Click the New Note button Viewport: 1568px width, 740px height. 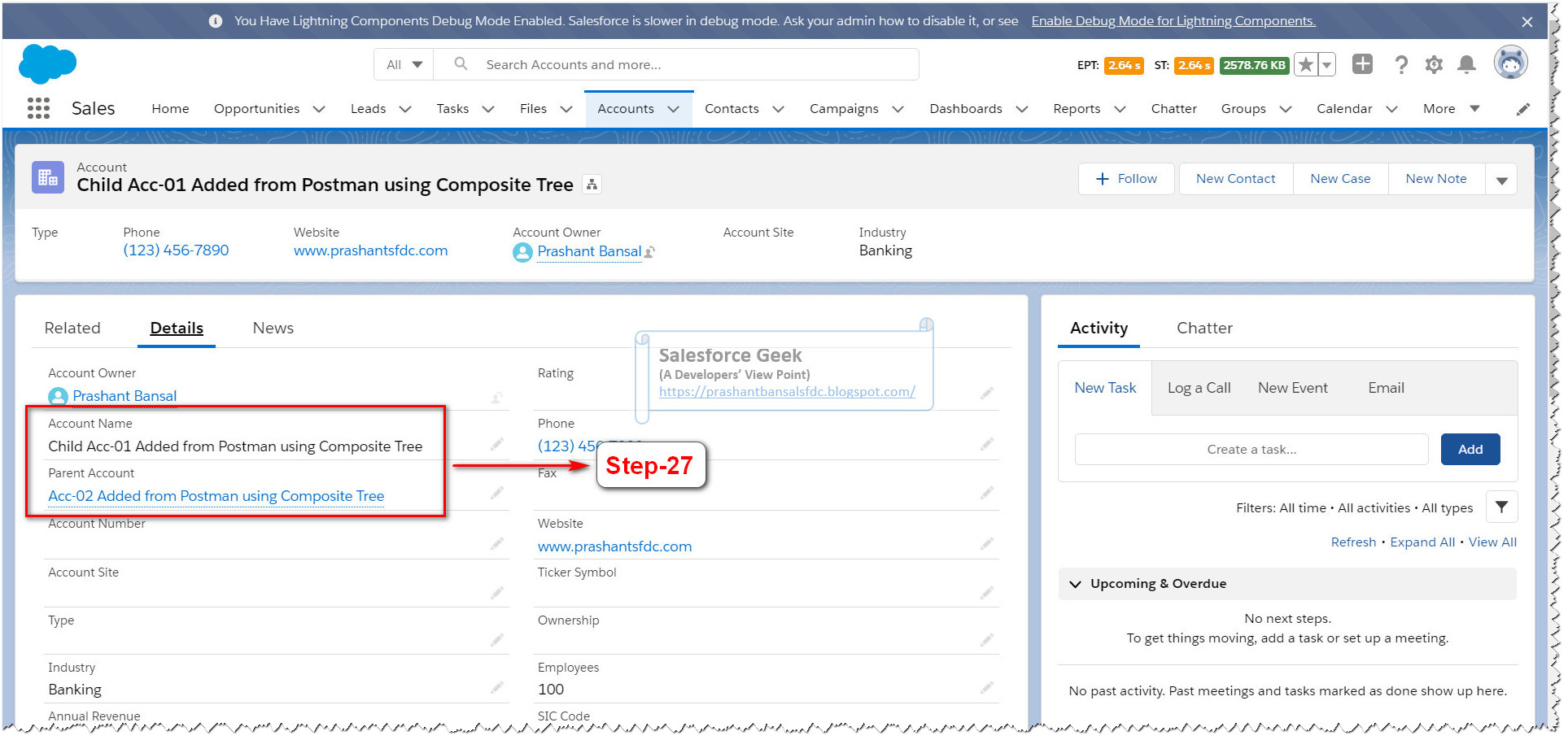(x=1435, y=179)
